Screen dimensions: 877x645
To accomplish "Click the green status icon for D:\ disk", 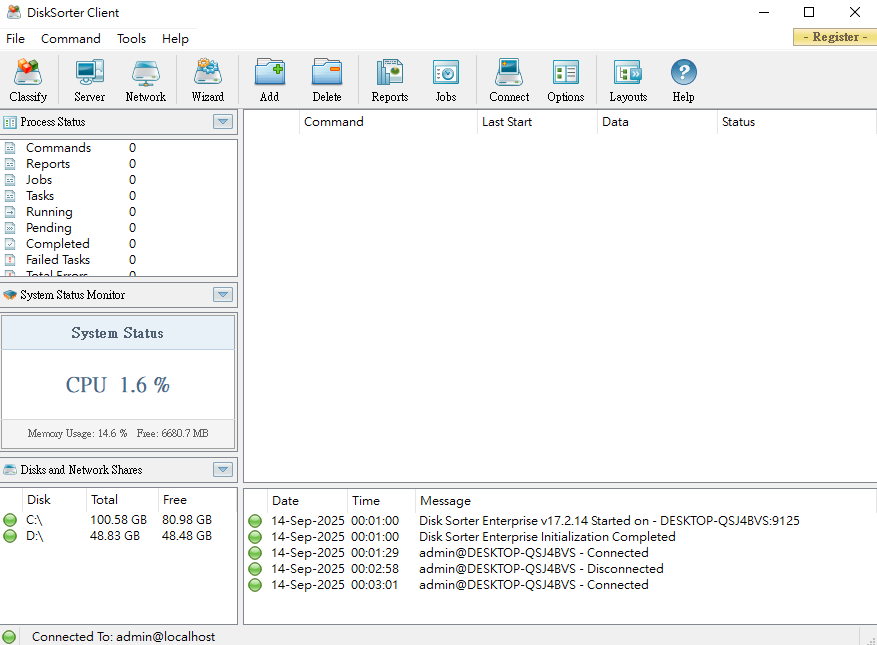I will [x=10, y=536].
